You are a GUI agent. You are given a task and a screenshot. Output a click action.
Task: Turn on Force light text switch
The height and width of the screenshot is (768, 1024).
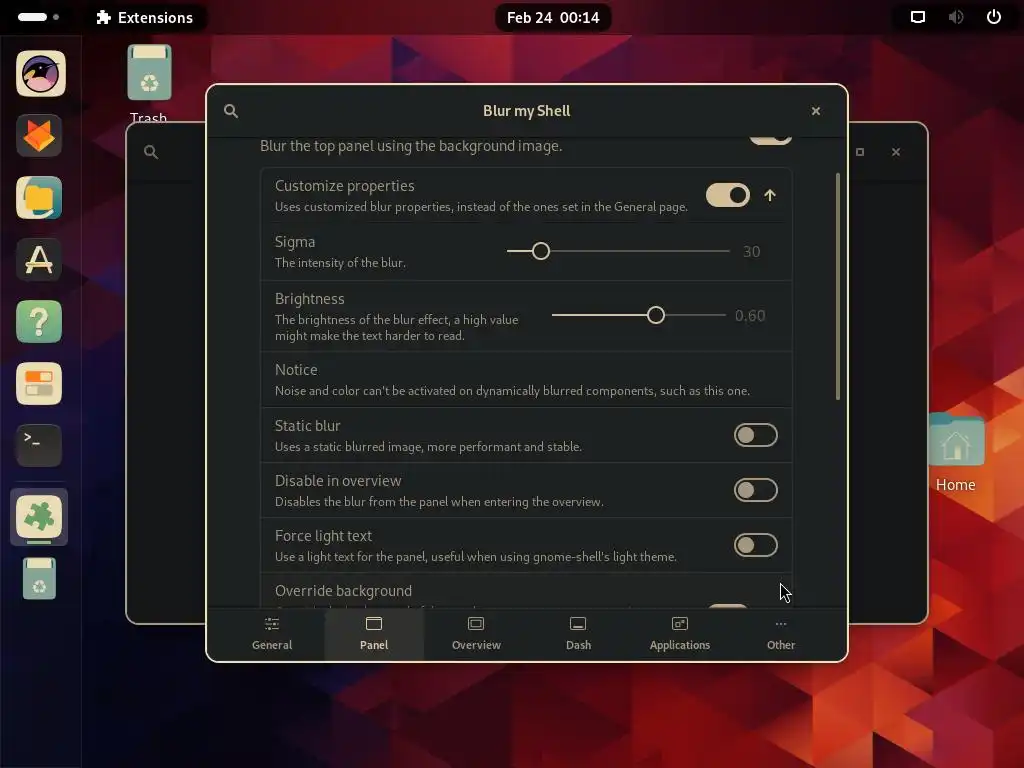coord(756,545)
